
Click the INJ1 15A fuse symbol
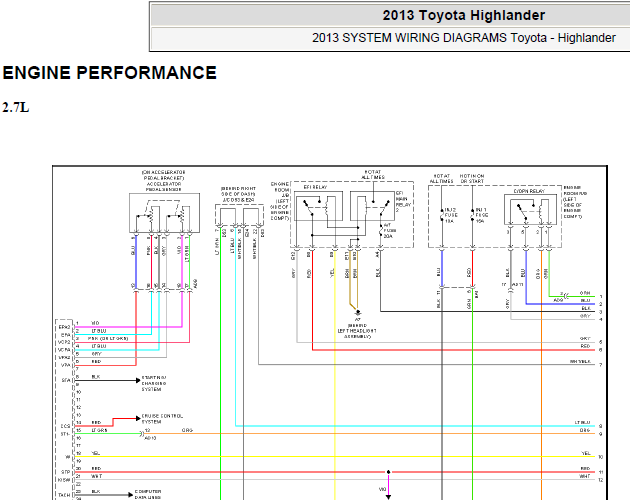472,215
